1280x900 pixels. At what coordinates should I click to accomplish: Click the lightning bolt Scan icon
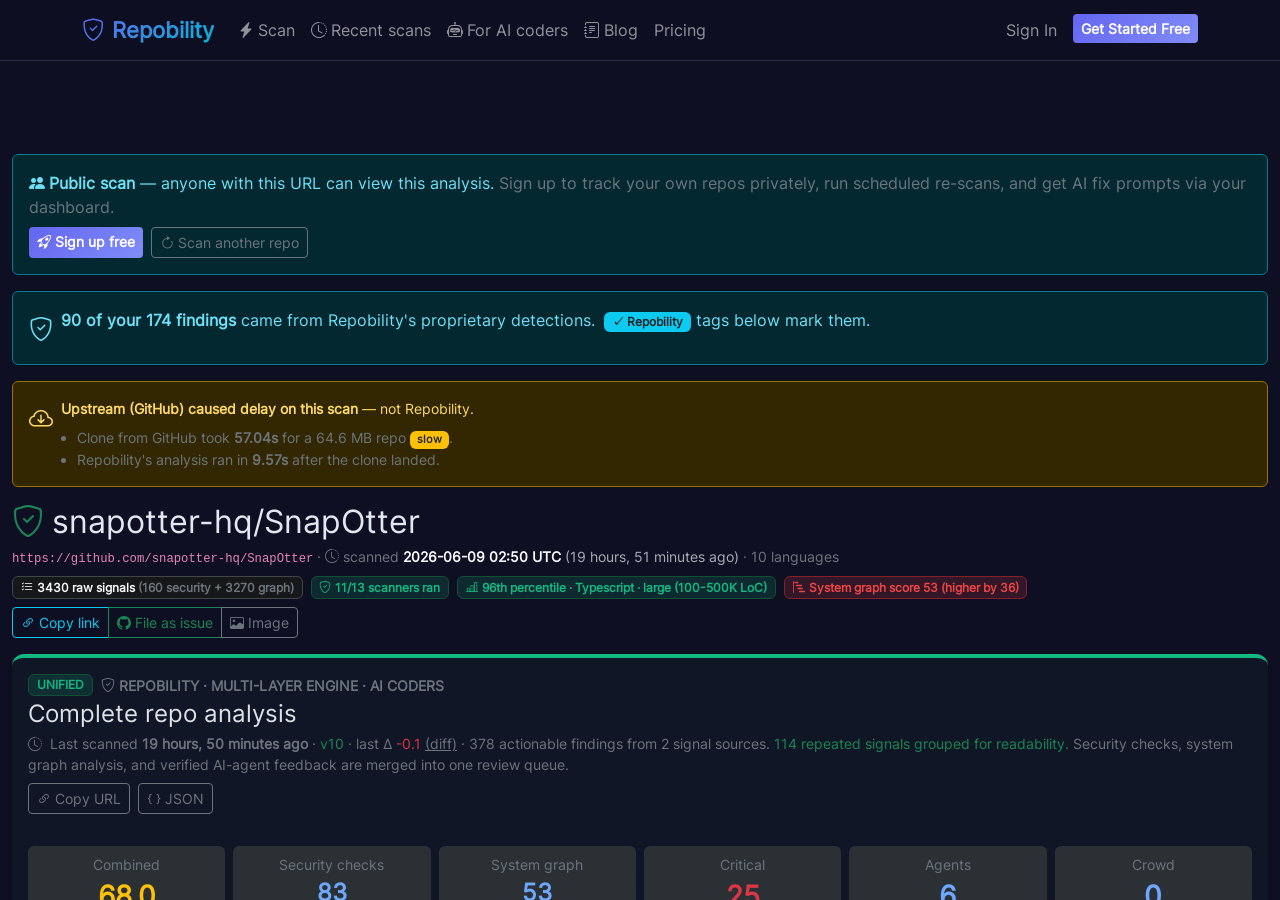tap(246, 30)
